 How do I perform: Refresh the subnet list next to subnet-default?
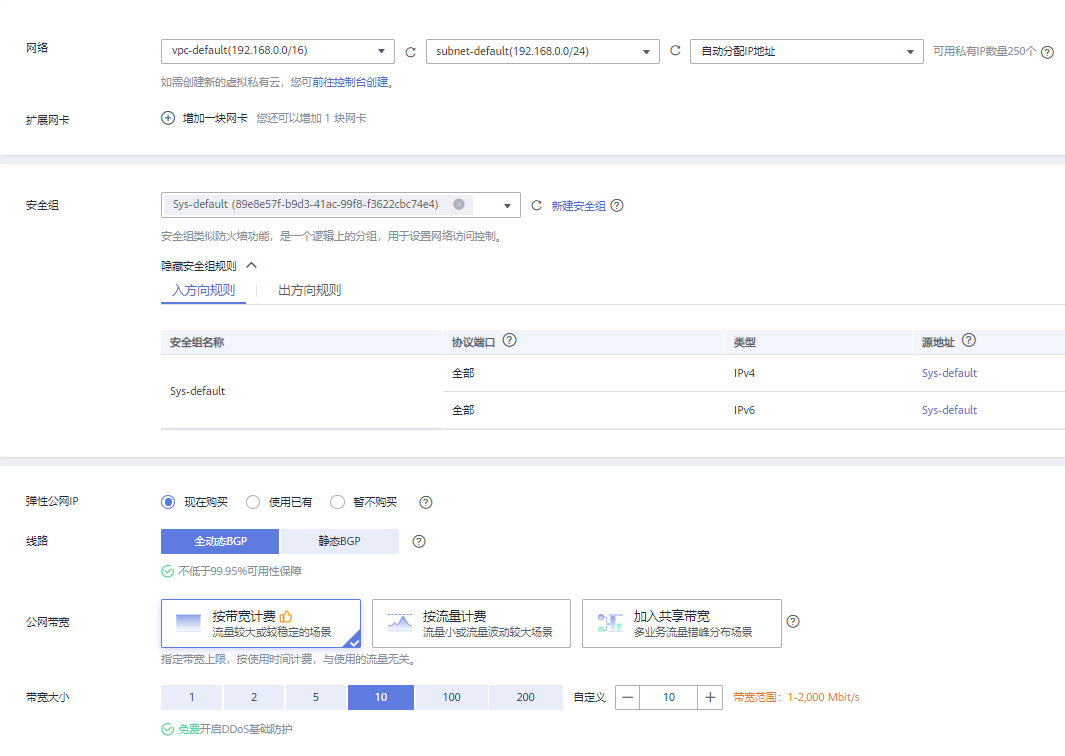[675, 51]
